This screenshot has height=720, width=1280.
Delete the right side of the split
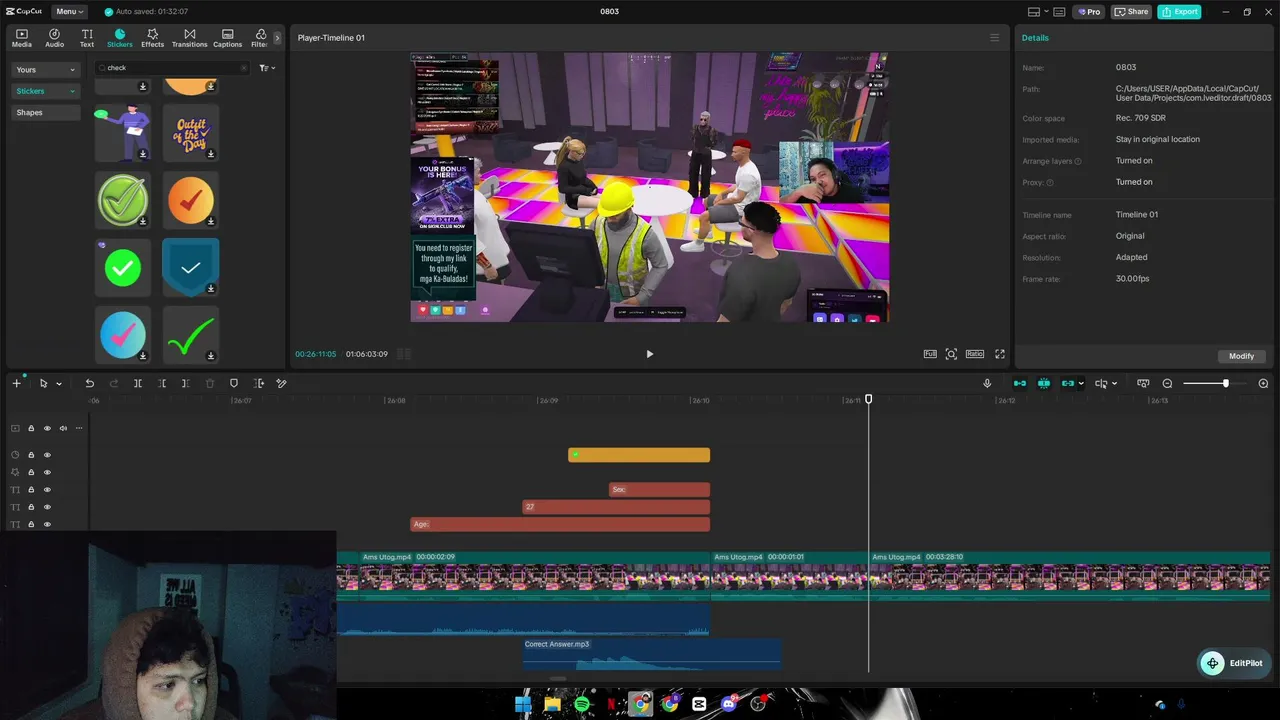185,383
